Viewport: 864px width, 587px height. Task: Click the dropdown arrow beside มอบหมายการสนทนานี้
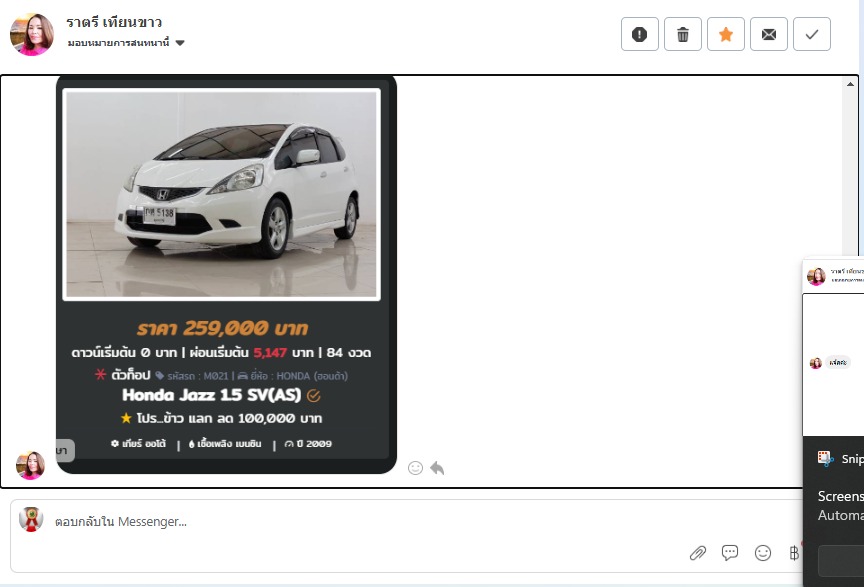pyautogui.click(x=180, y=43)
